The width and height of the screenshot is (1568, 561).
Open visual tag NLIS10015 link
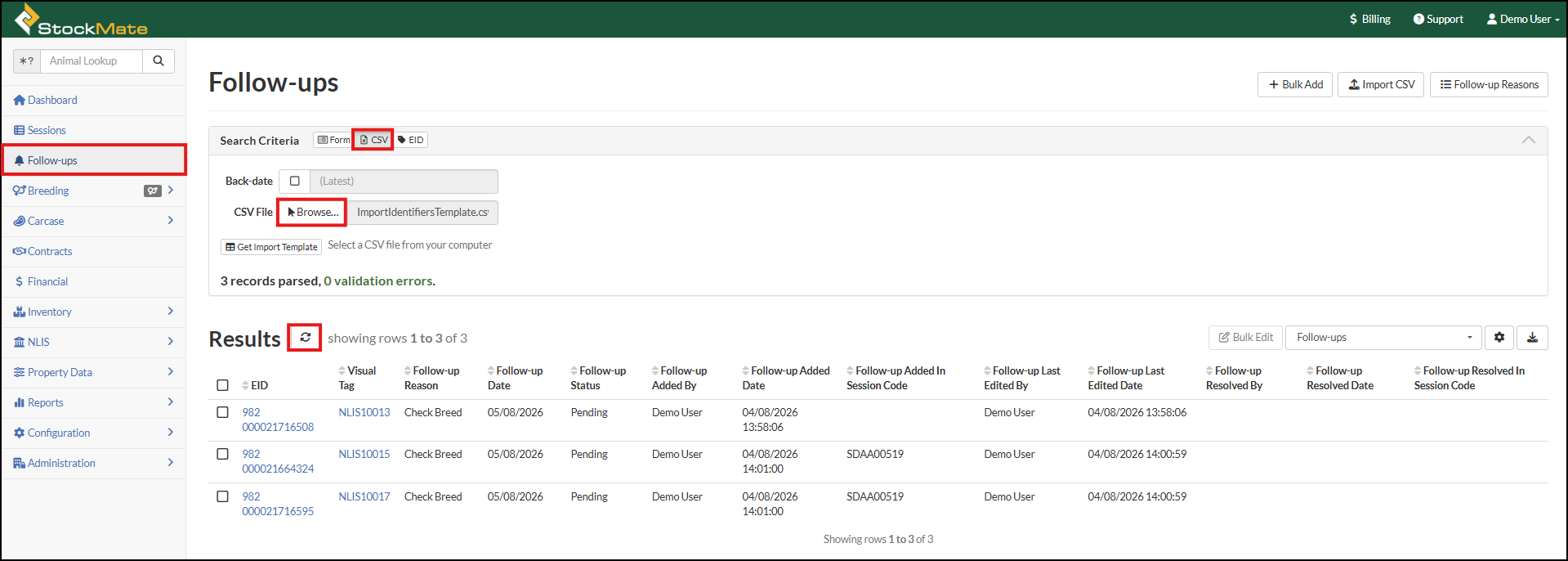pyautogui.click(x=364, y=454)
